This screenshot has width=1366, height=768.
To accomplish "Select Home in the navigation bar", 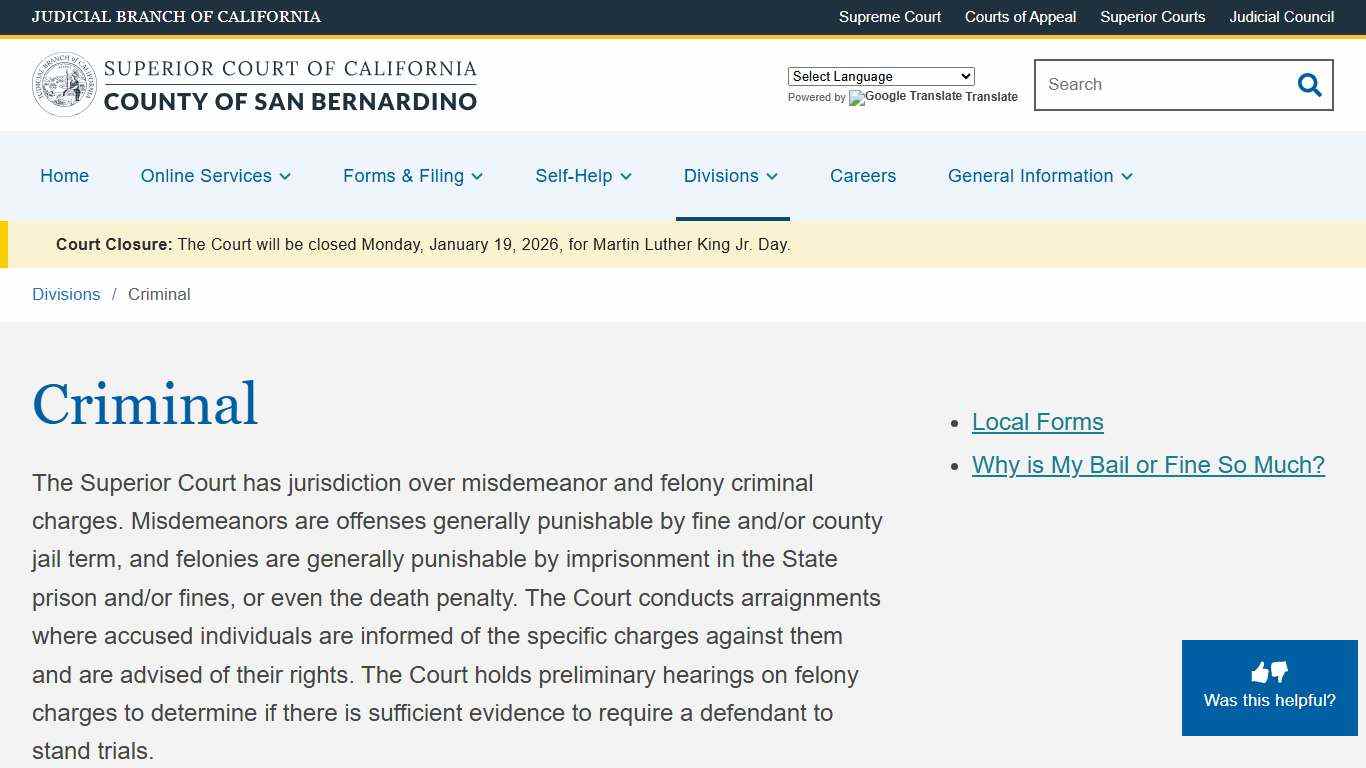I will tap(64, 176).
